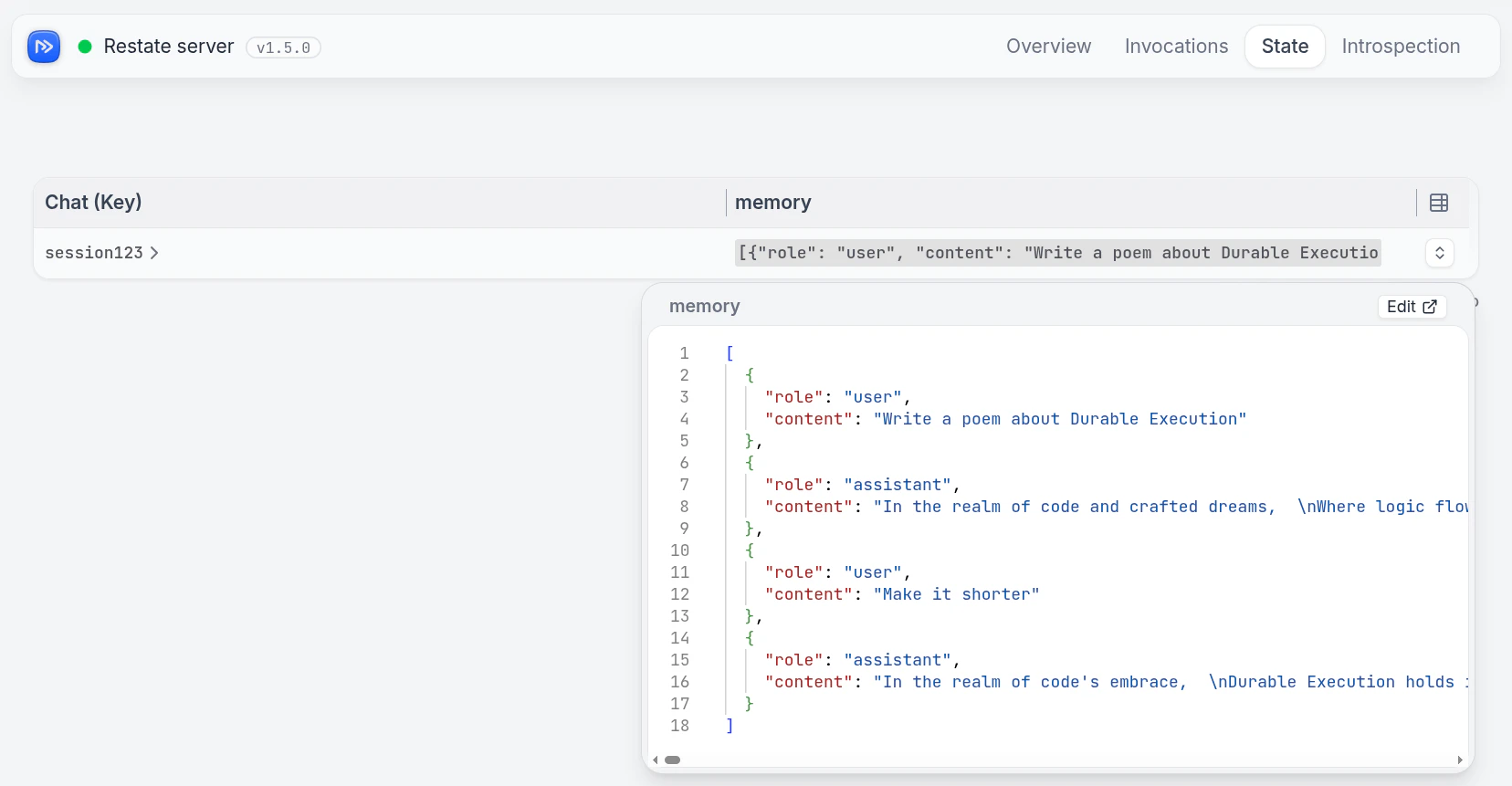Screen dimensions: 1512x786
Task: Click the table columns layout icon
Action: pyautogui.click(x=1439, y=203)
